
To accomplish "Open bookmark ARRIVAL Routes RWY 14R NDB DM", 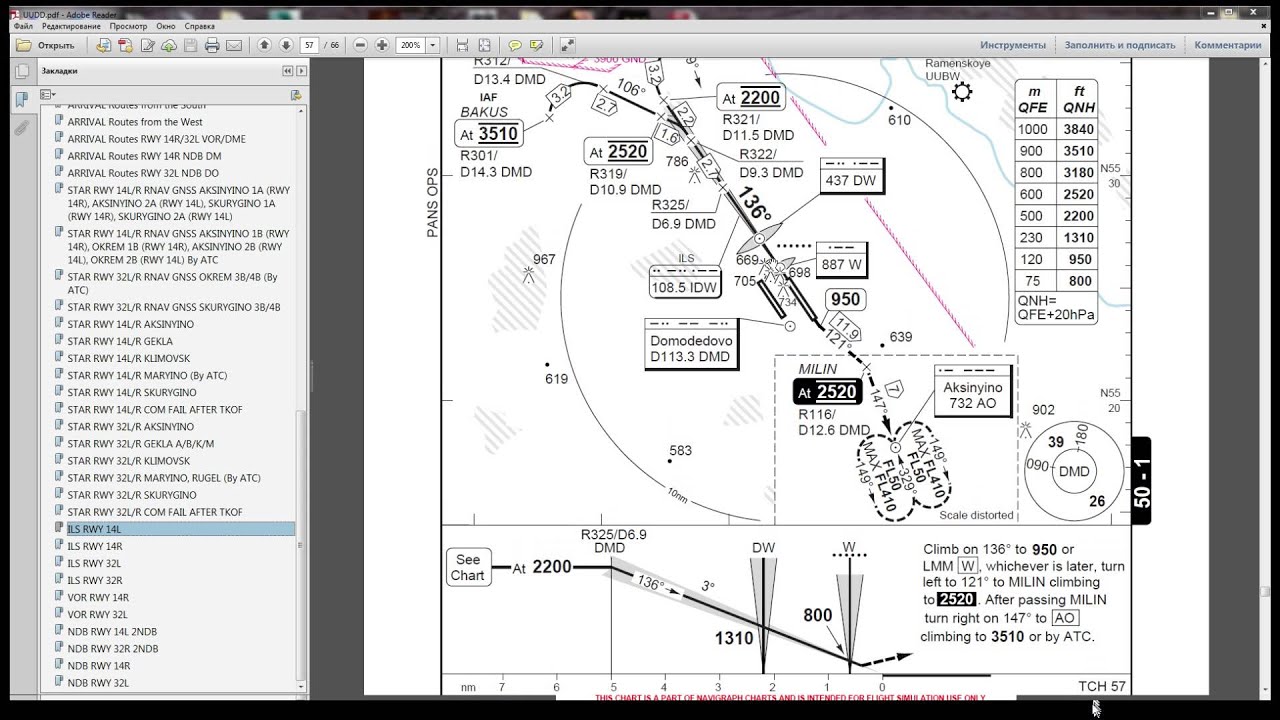I will click(145, 156).
